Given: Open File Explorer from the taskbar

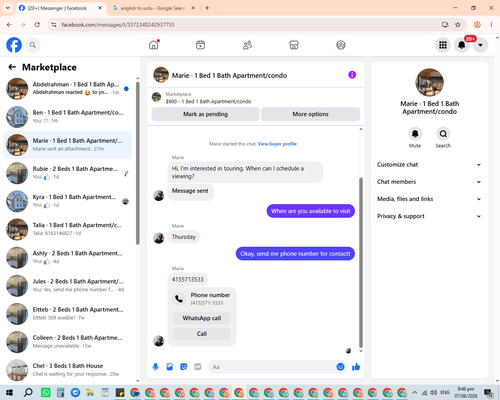Looking at the screenshot, I should tap(90, 392).
